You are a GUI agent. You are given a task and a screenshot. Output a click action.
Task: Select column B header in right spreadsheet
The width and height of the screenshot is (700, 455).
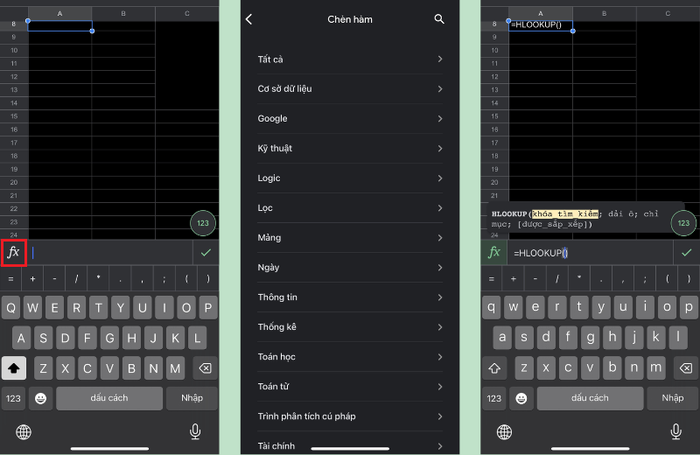pos(604,13)
